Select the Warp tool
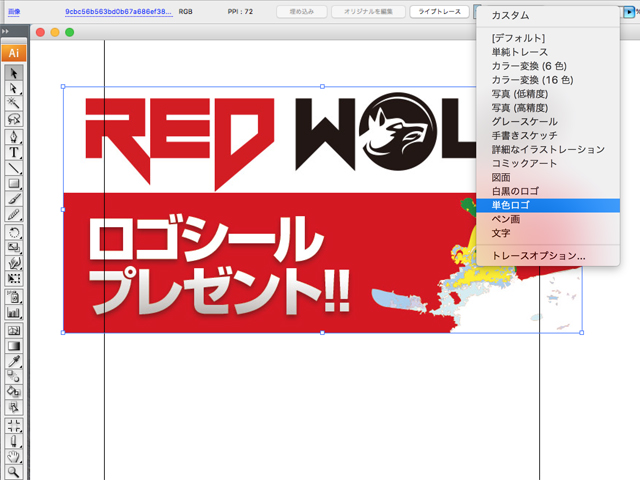640x480 pixels. click(x=14, y=263)
